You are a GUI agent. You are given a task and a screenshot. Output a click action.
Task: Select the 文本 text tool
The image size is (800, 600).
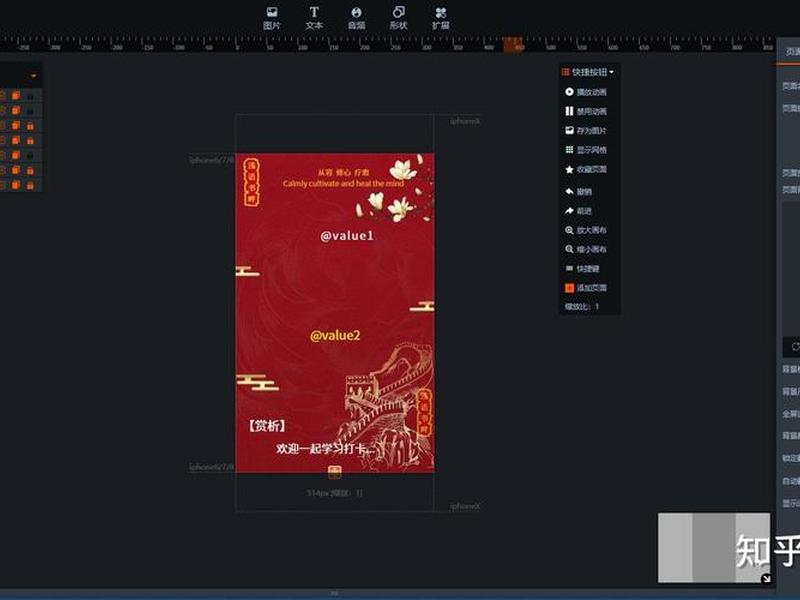pyautogui.click(x=314, y=18)
